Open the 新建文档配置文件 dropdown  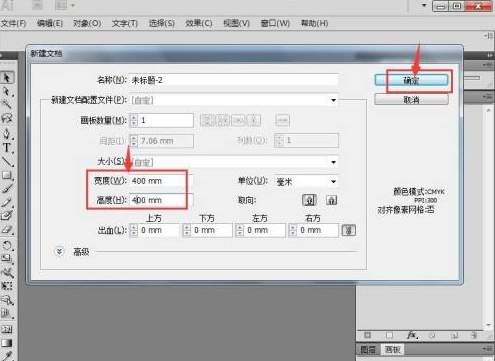click(x=333, y=100)
